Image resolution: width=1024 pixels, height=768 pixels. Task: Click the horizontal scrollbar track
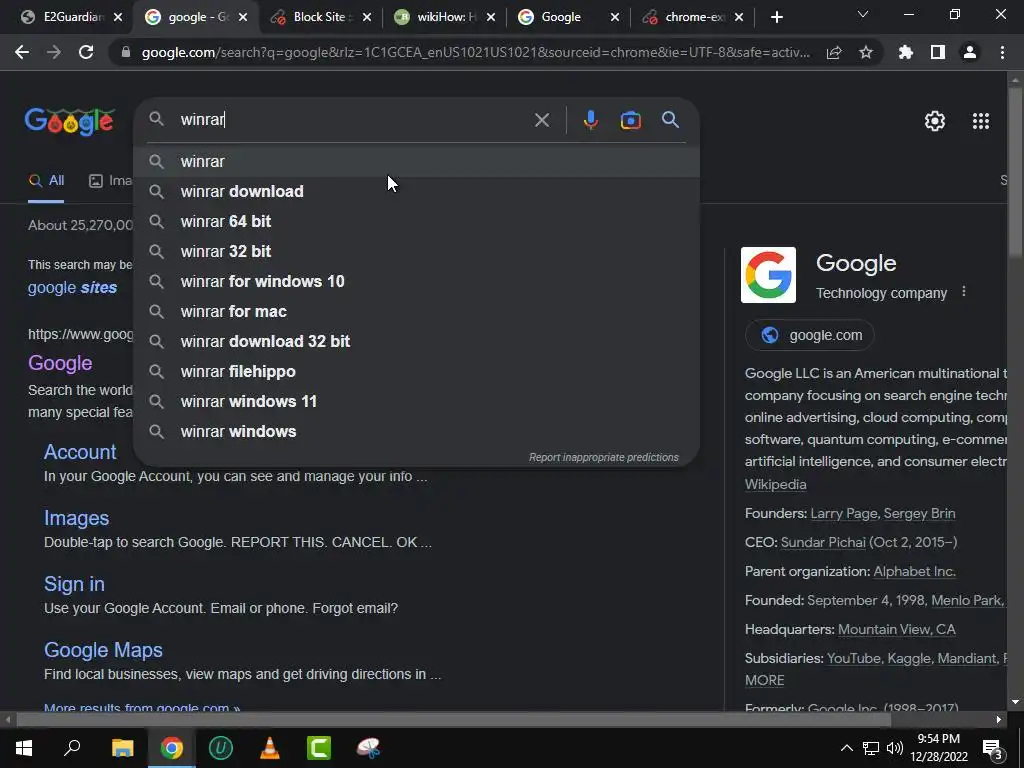tap(503, 720)
